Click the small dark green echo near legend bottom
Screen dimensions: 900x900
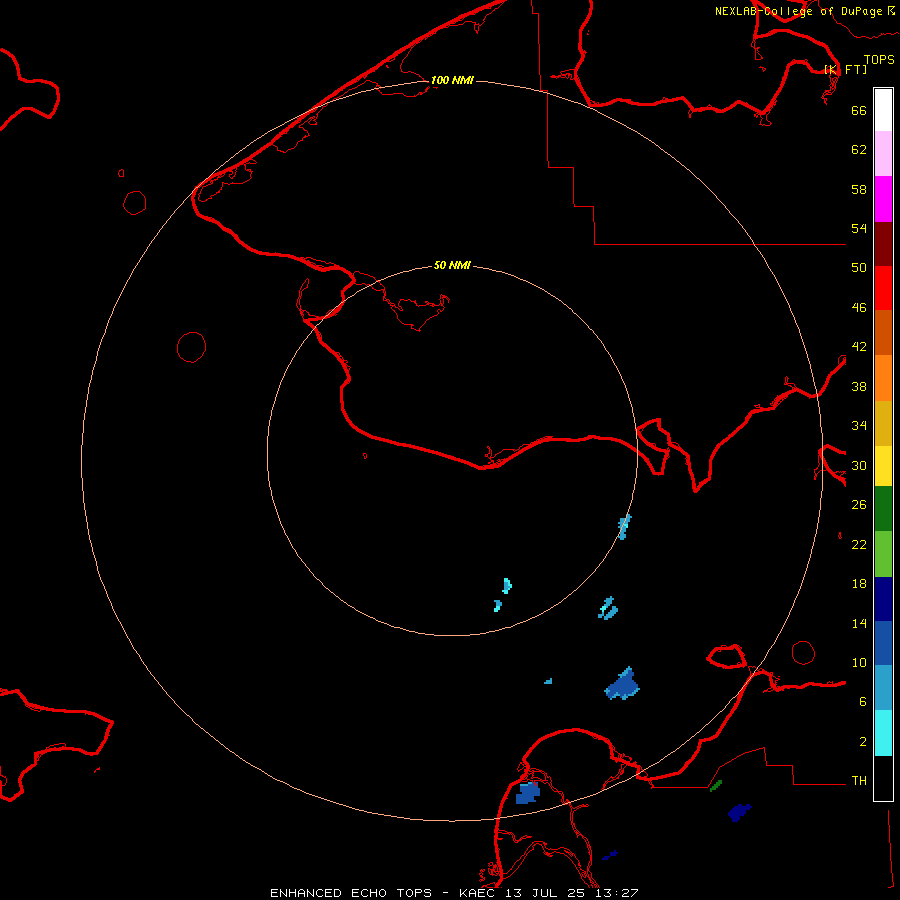(x=716, y=786)
